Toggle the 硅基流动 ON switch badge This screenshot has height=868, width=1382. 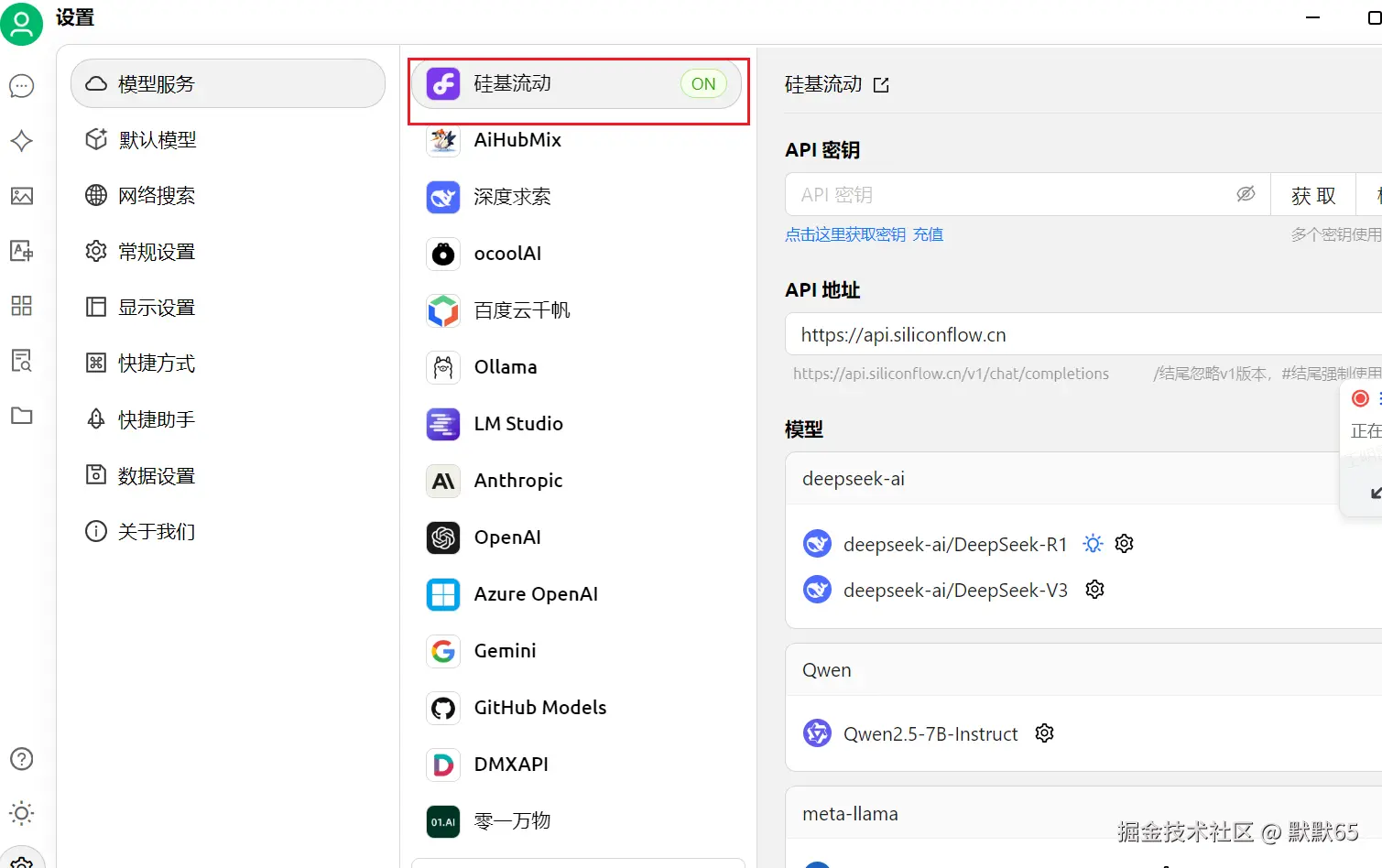coord(703,84)
